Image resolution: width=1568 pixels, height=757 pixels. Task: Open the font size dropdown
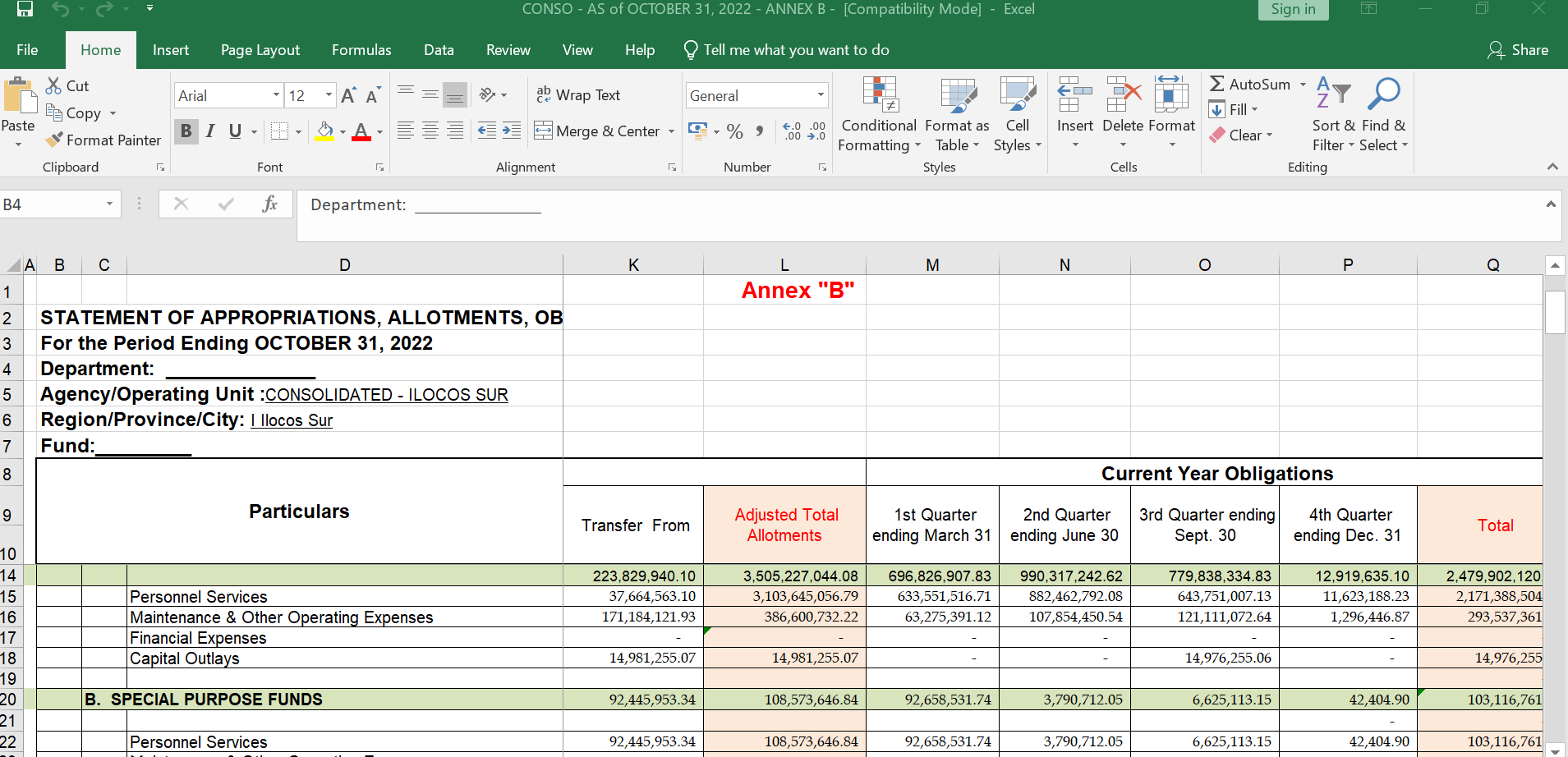coord(329,95)
